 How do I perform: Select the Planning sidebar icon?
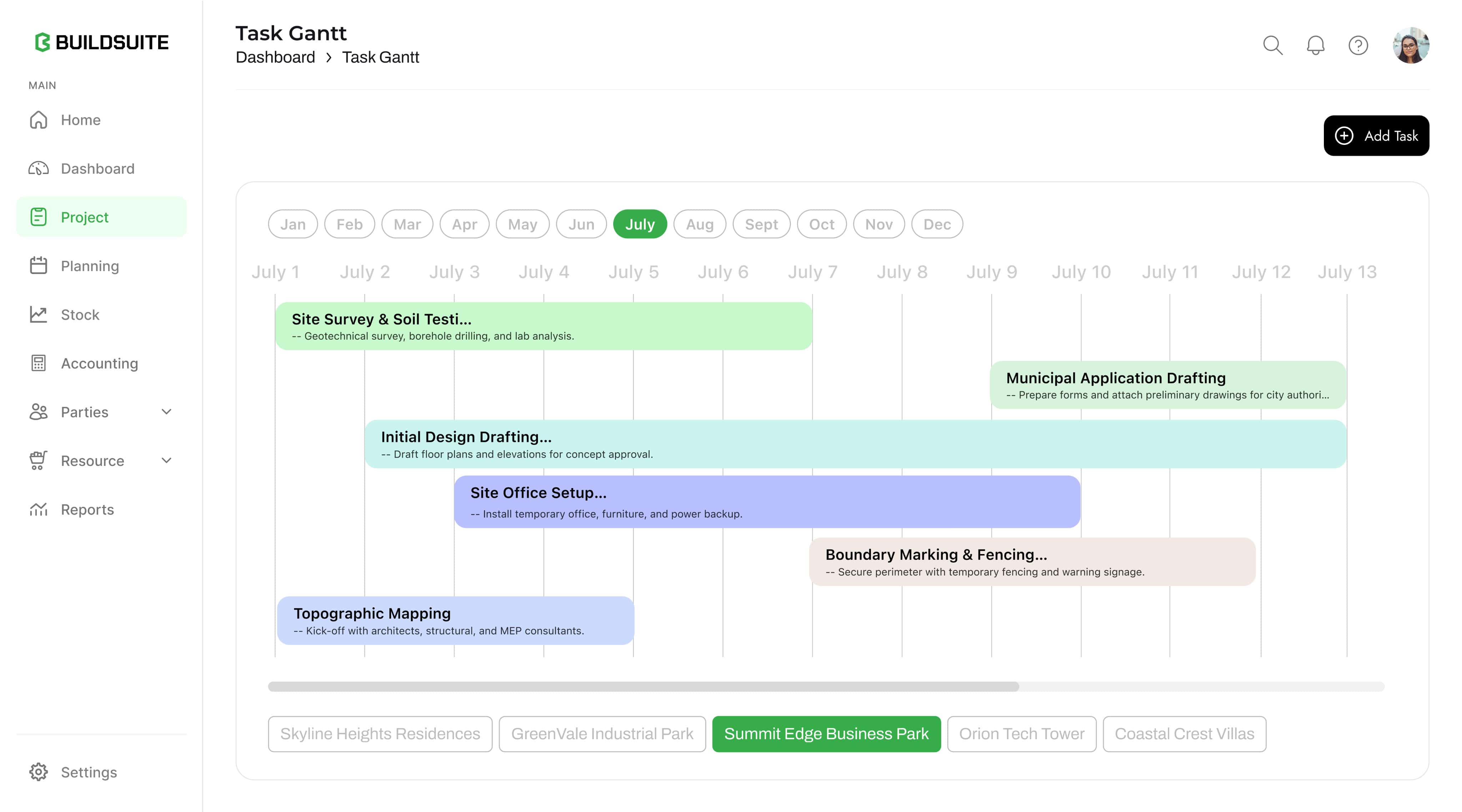click(x=39, y=265)
